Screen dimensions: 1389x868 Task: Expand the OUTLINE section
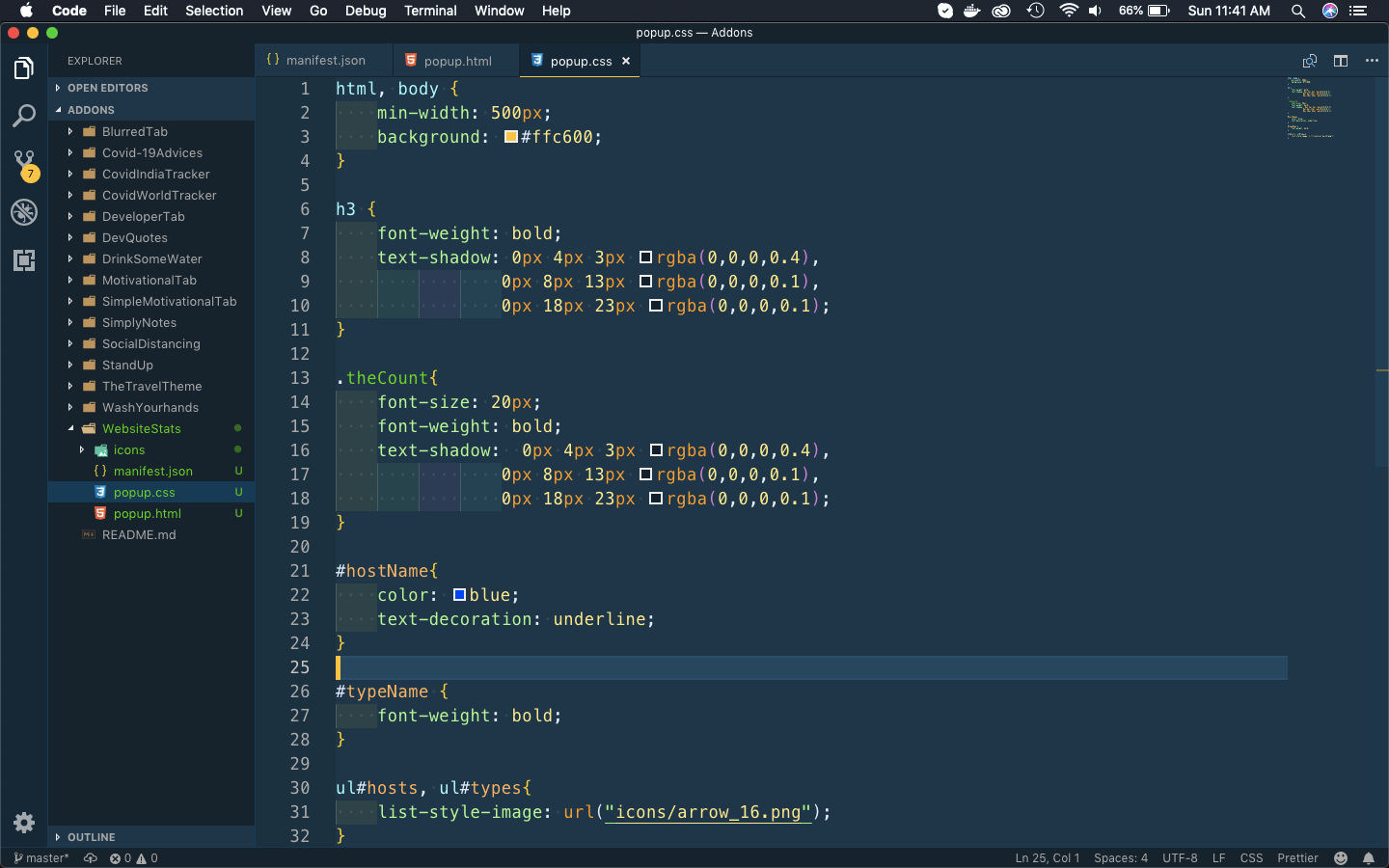click(151, 837)
